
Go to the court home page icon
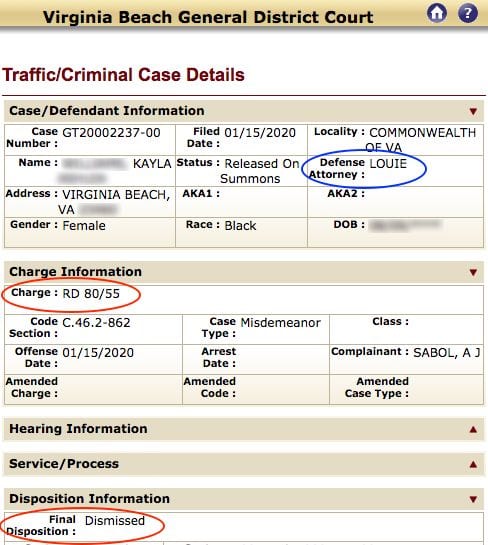point(437,13)
